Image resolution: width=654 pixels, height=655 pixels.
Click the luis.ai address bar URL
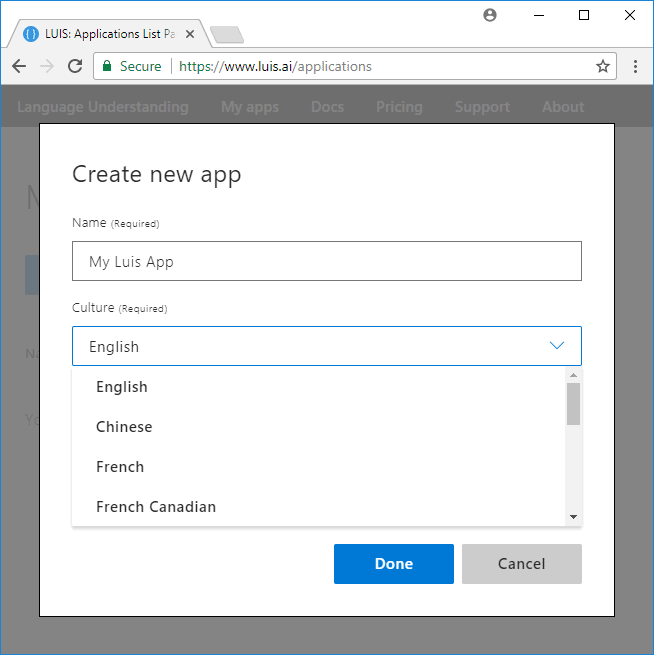click(x=275, y=66)
